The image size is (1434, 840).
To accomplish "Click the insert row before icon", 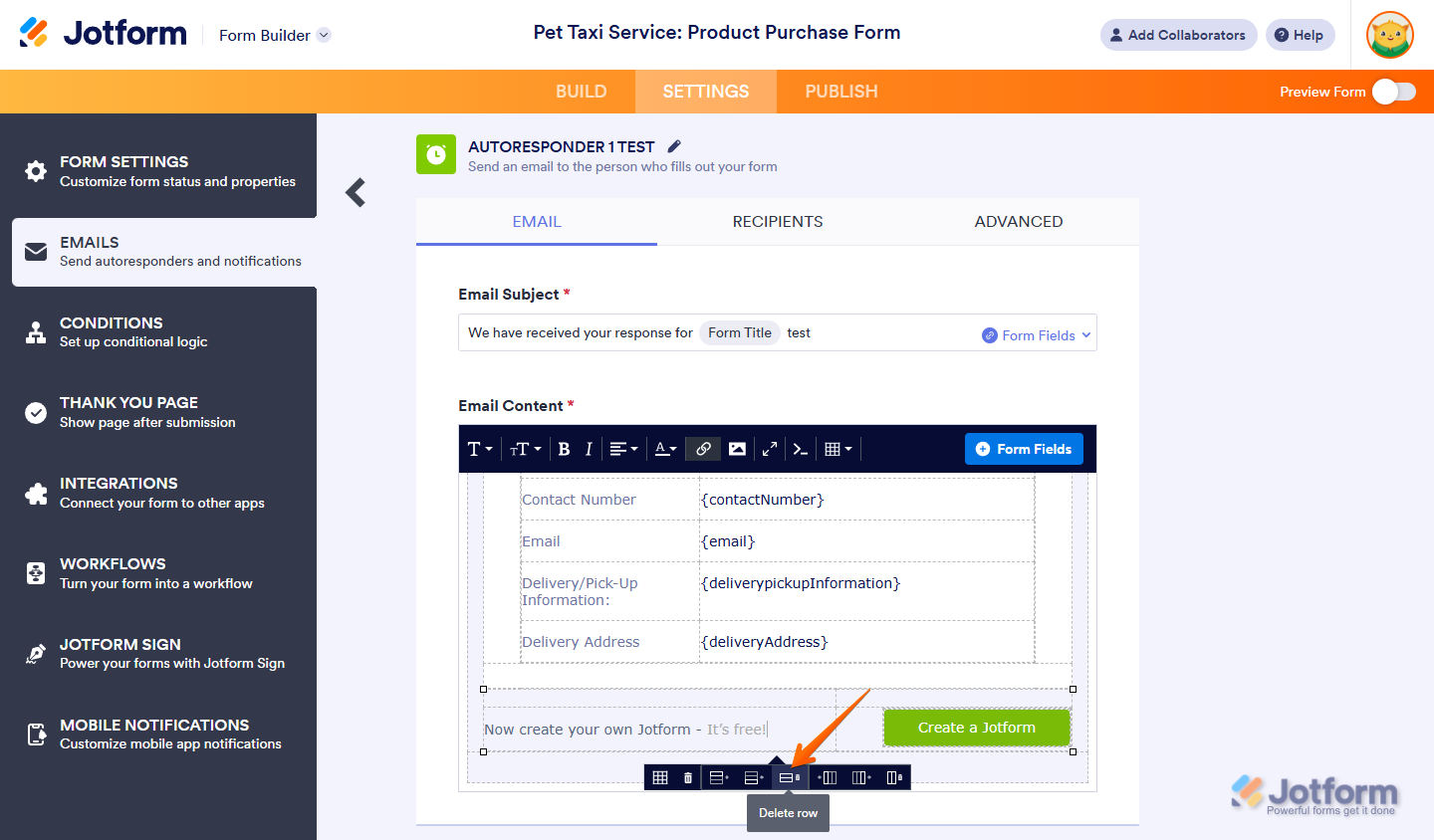I will (x=719, y=777).
